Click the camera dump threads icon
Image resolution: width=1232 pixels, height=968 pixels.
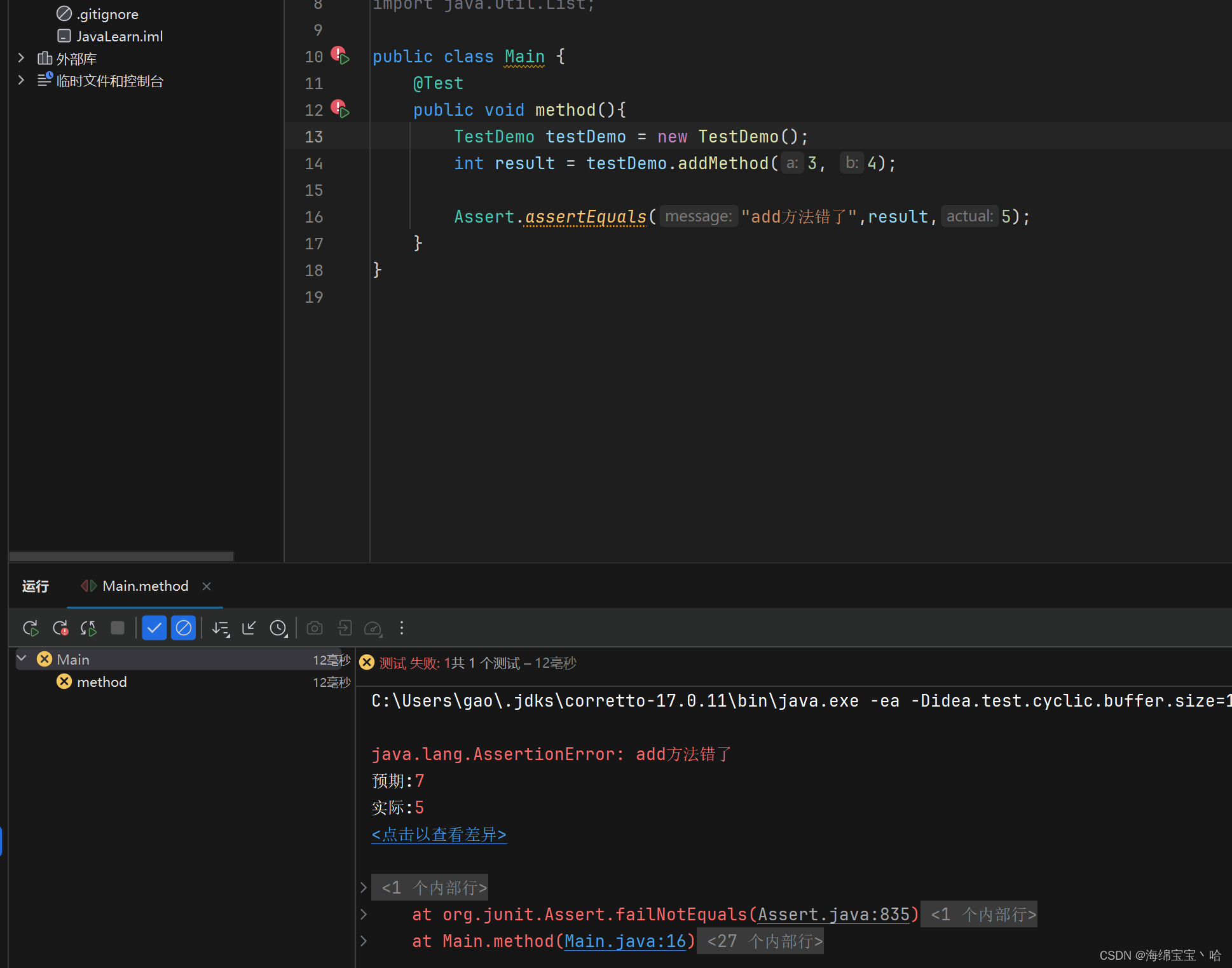pyautogui.click(x=315, y=628)
